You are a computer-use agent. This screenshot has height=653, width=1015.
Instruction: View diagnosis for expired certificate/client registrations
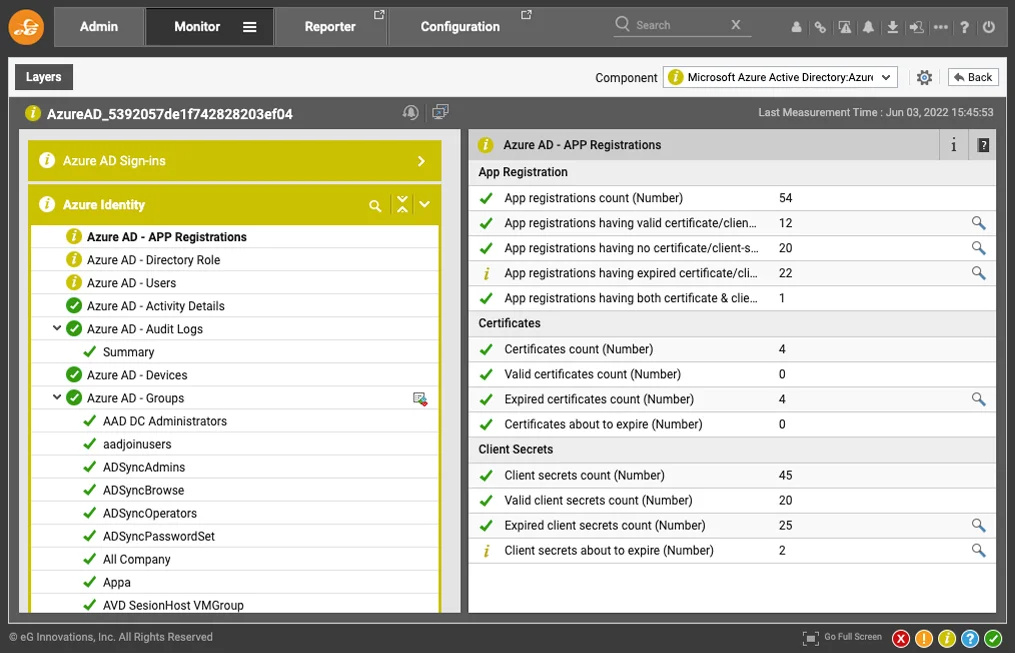click(978, 273)
